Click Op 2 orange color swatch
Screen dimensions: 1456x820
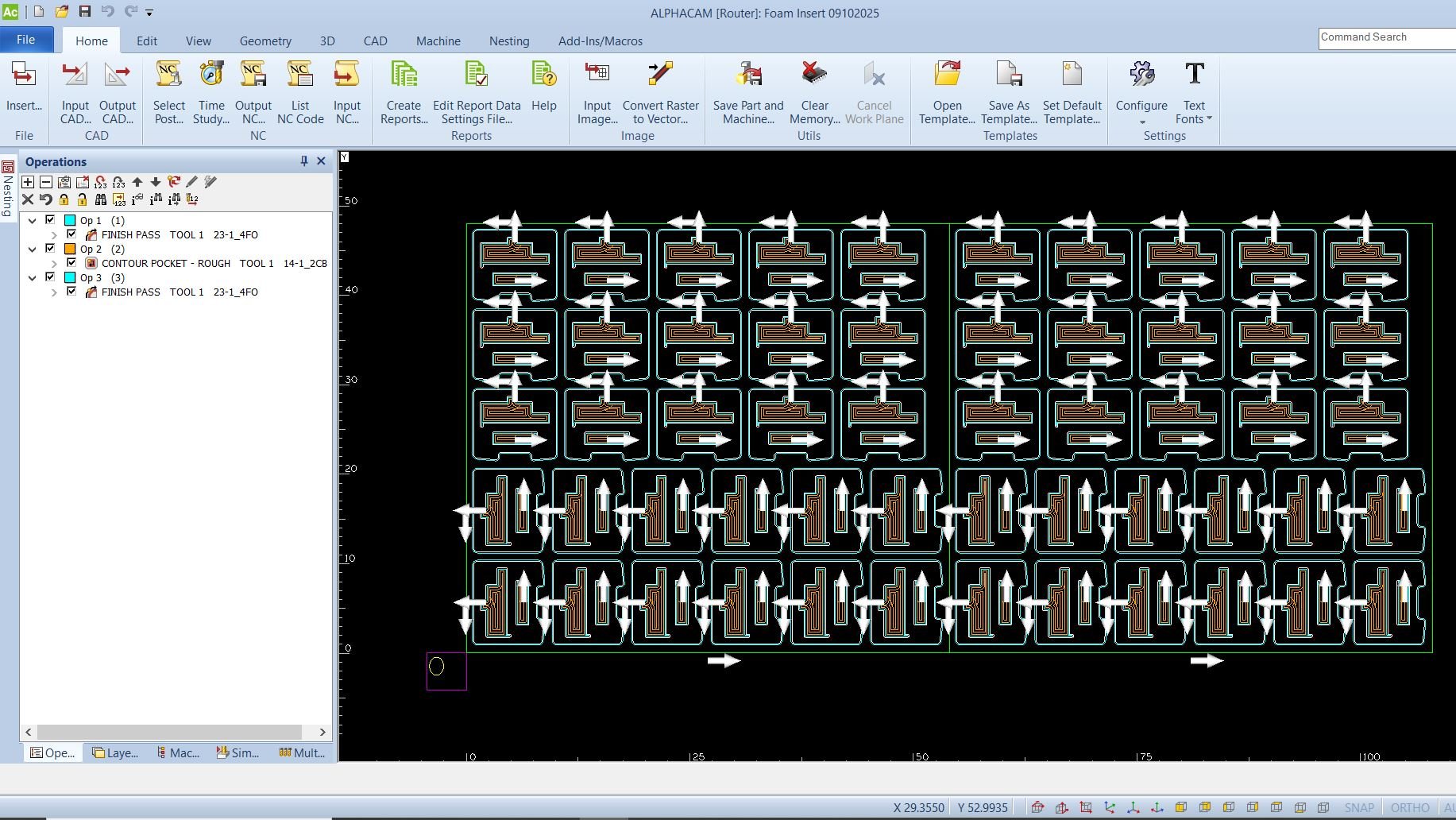[x=70, y=249]
